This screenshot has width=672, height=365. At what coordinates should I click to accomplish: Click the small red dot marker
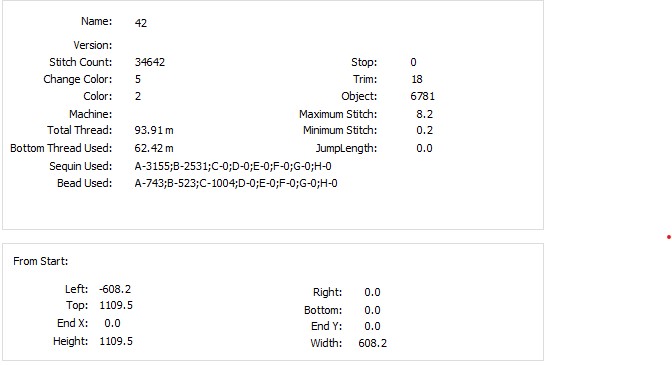669,237
